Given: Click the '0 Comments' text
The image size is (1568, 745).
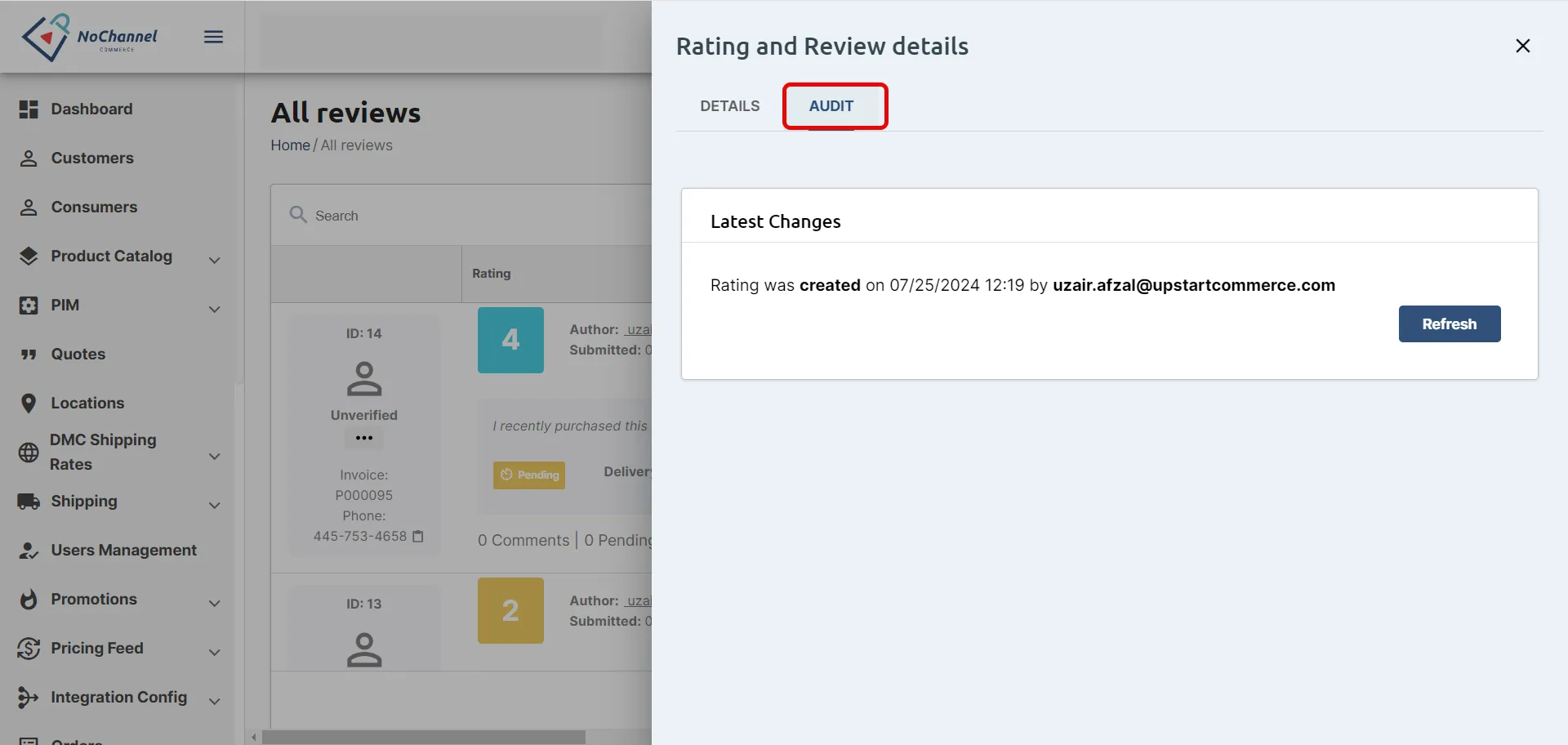Looking at the screenshot, I should coord(523,540).
